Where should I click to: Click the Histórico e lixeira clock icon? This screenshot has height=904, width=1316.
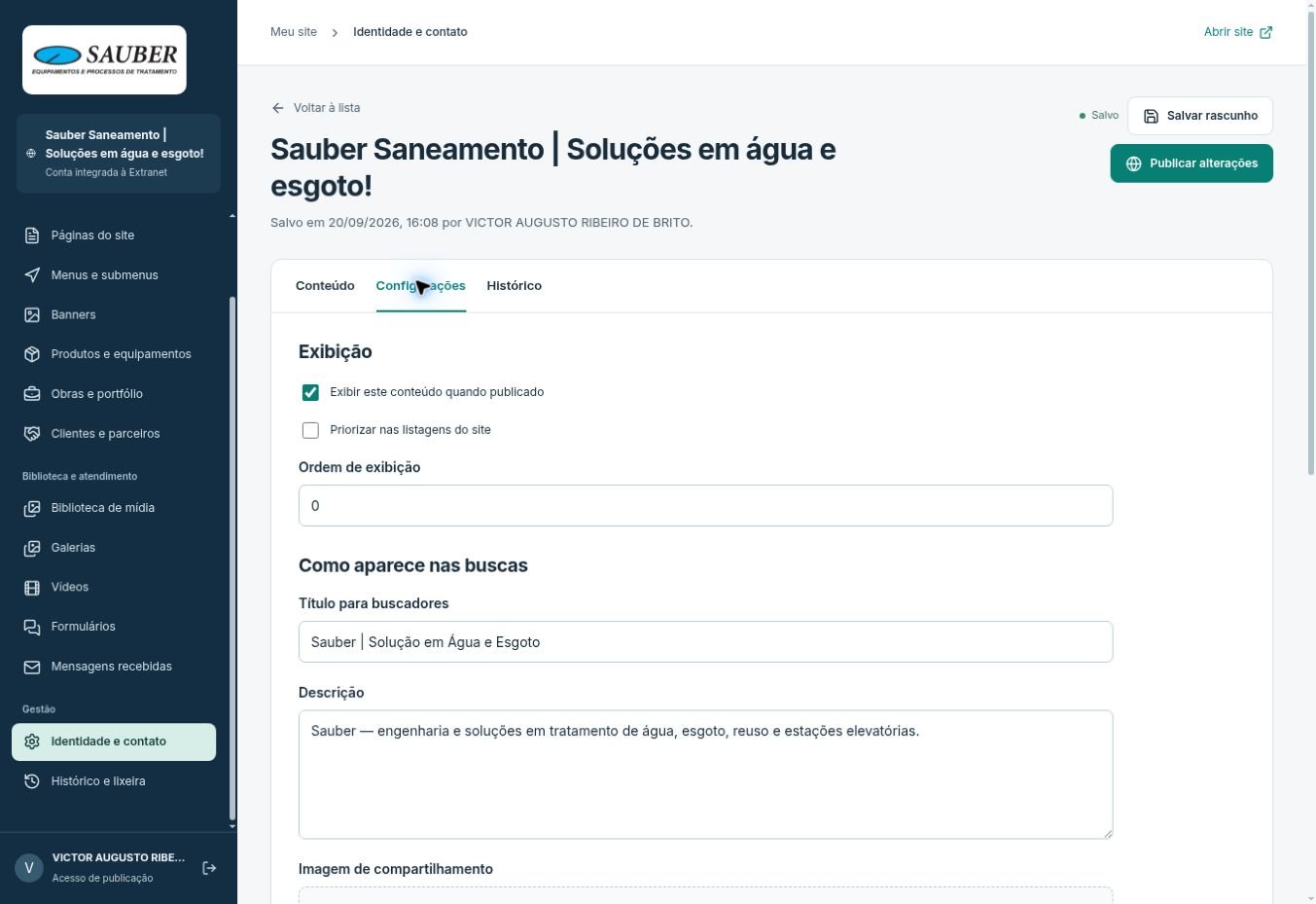(x=32, y=781)
